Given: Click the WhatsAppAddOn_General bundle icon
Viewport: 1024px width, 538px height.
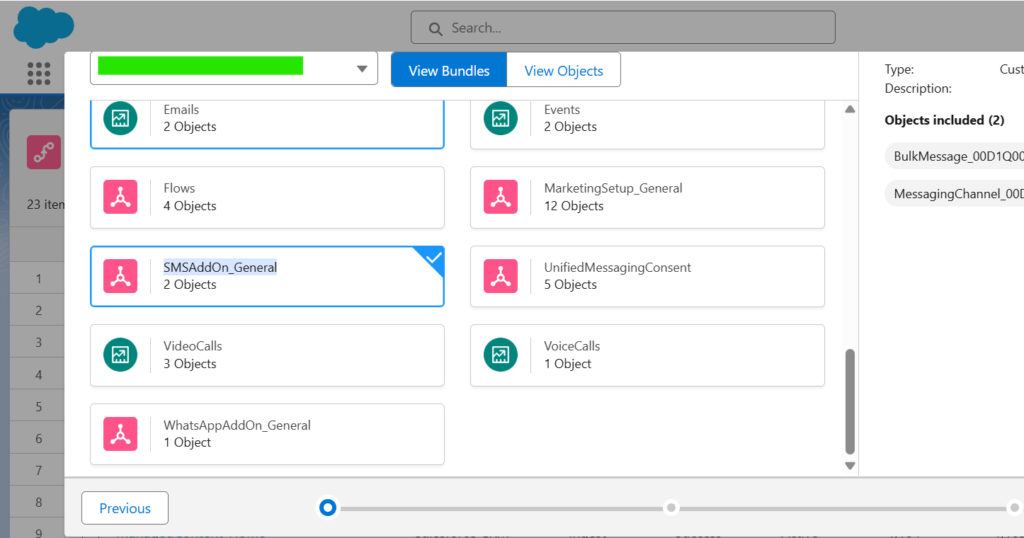Looking at the screenshot, I should (x=120, y=434).
